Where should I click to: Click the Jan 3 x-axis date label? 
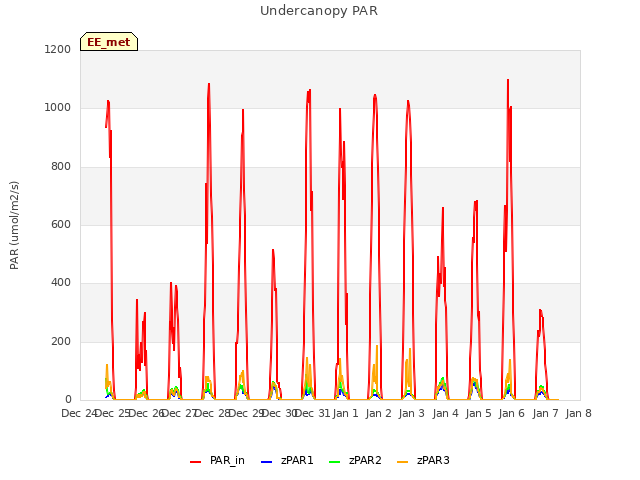coord(412,414)
